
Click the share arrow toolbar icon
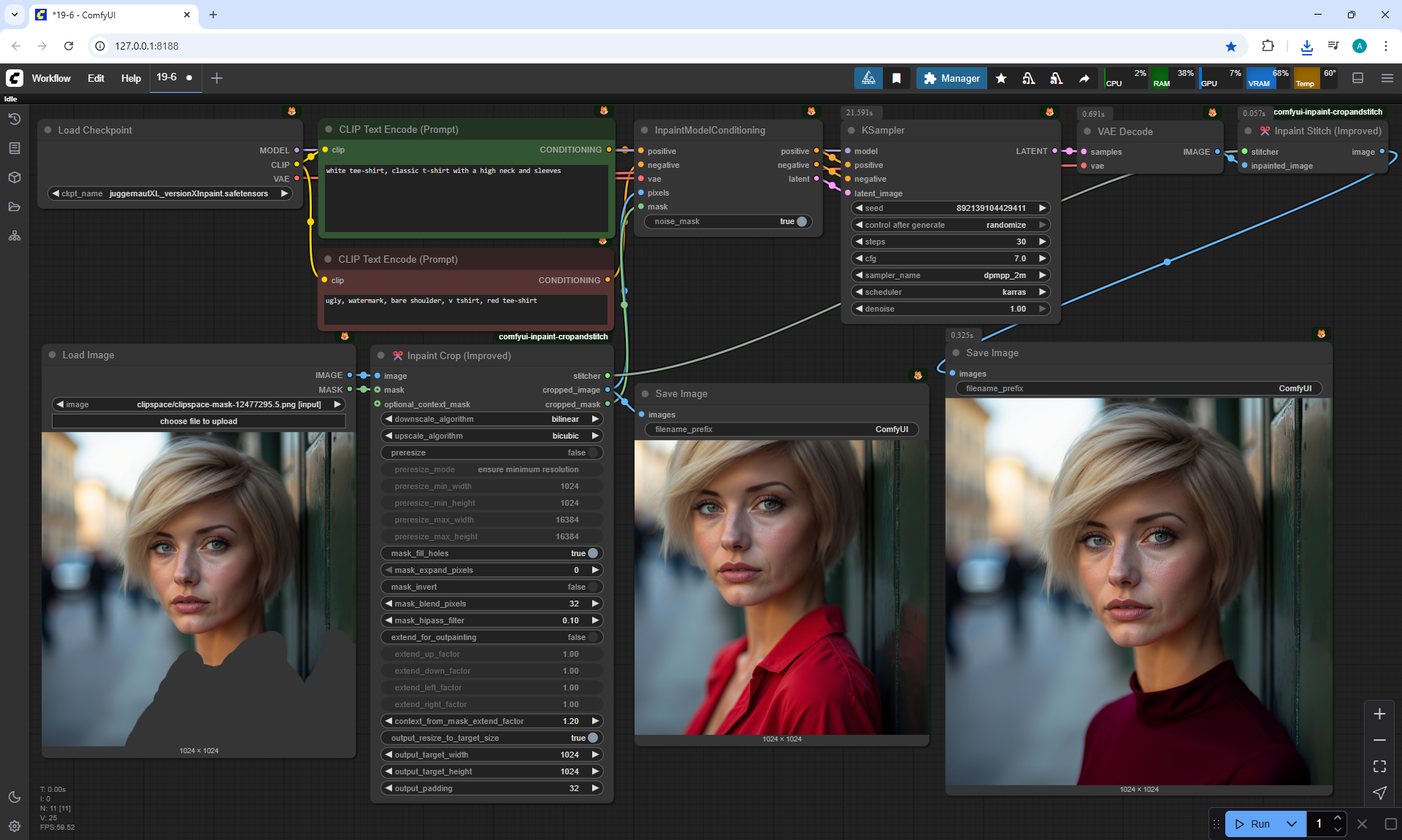pos(1084,78)
